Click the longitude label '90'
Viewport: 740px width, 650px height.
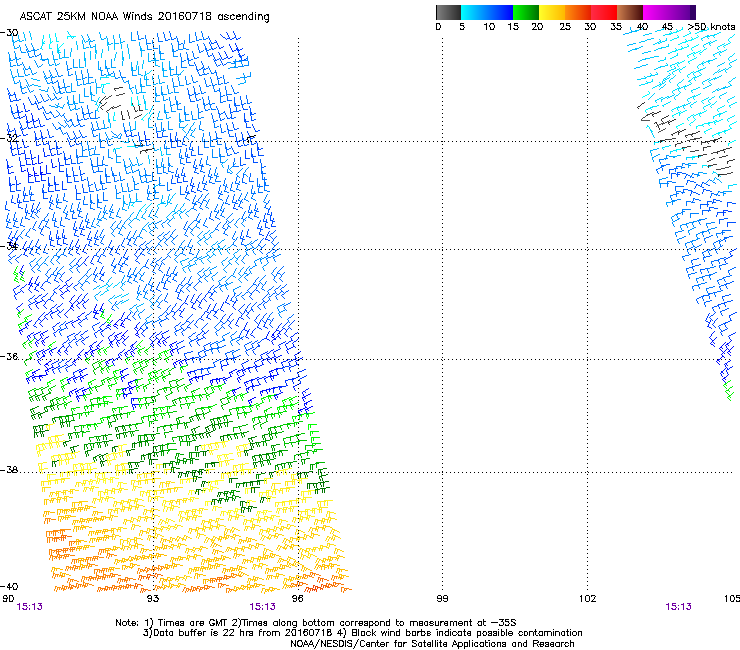click(8, 599)
